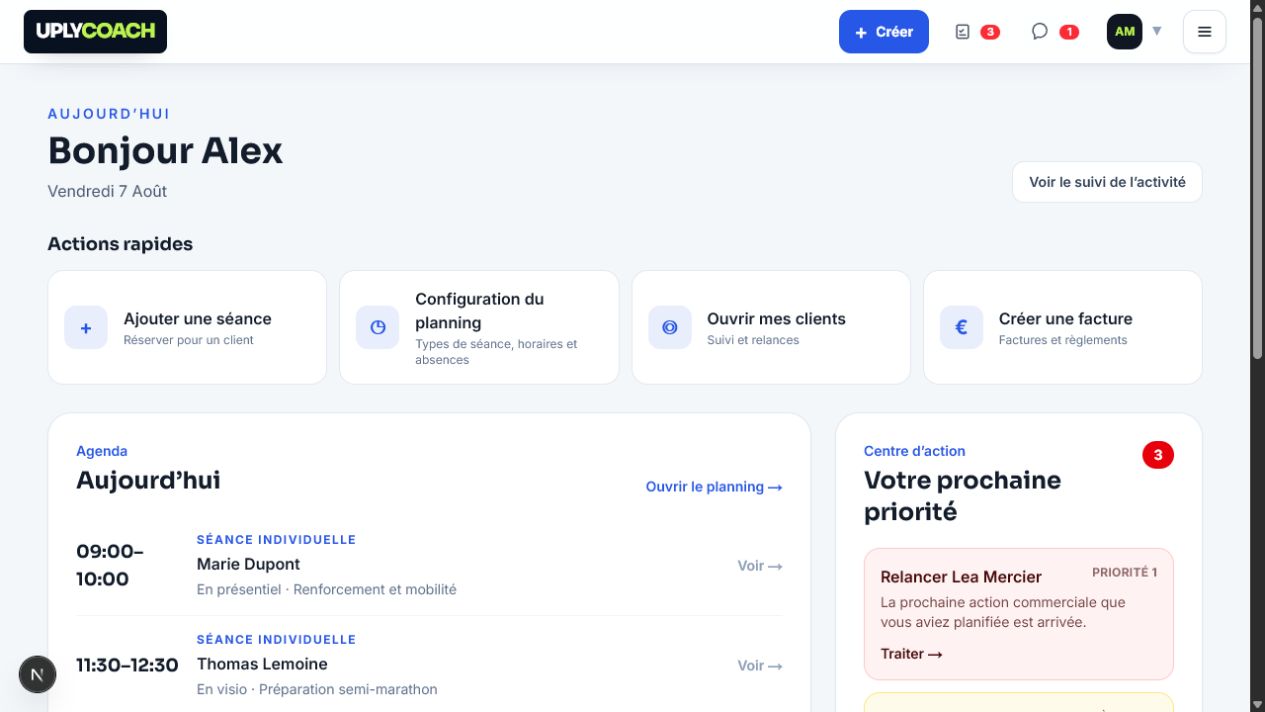This screenshot has width=1265, height=712.
Task: Expand the profile dropdown arrow
Action: 1157,31
